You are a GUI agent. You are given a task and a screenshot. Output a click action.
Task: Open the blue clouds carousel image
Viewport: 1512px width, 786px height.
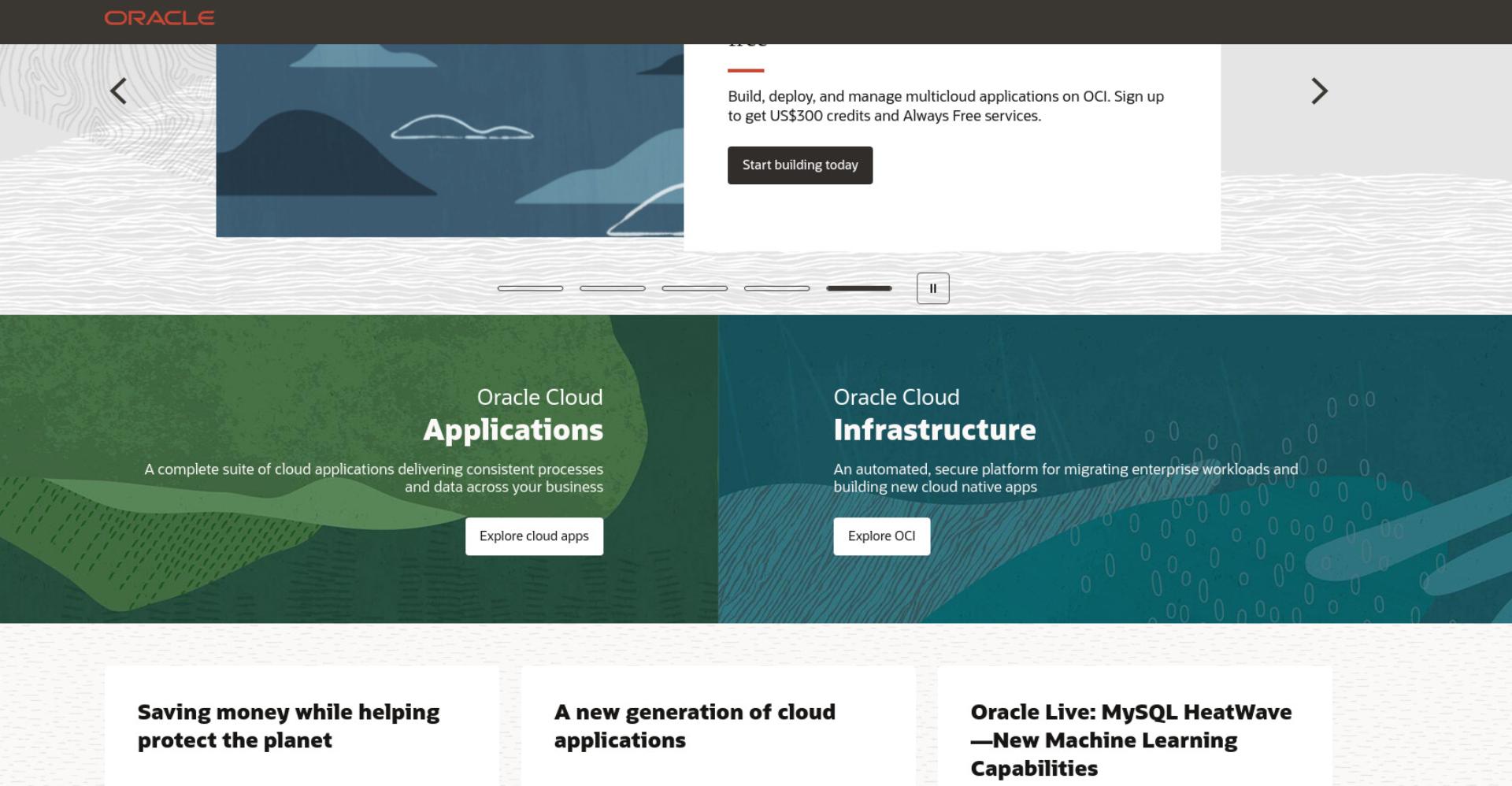[x=450, y=140]
